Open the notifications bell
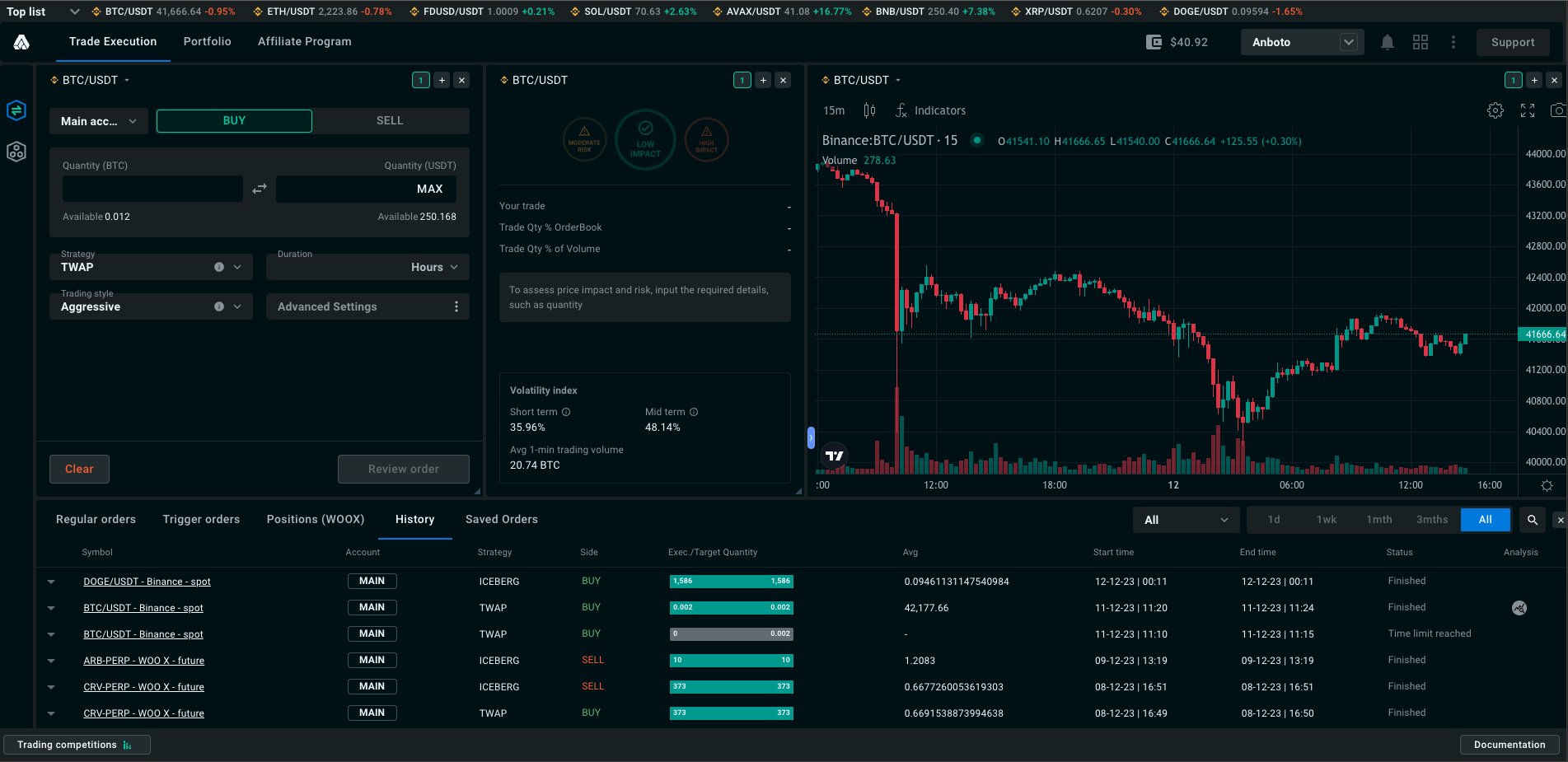Viewport: 1568px width, 762px height. pyautogui.click(x=1388, y=42)
